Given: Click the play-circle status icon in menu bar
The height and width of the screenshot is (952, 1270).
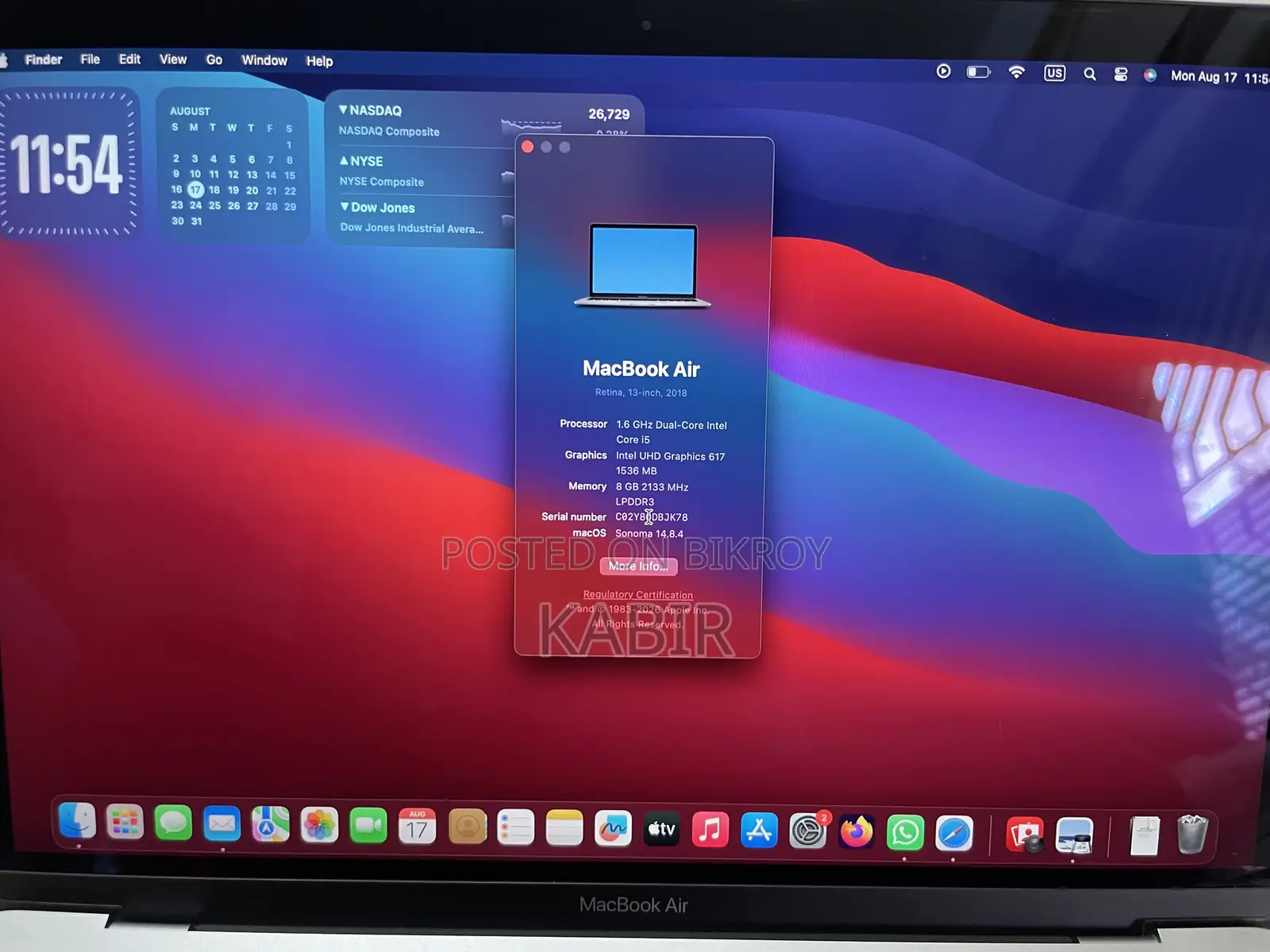Looking at the screenshot, I should pyautogui.click(x=943, y=71).
